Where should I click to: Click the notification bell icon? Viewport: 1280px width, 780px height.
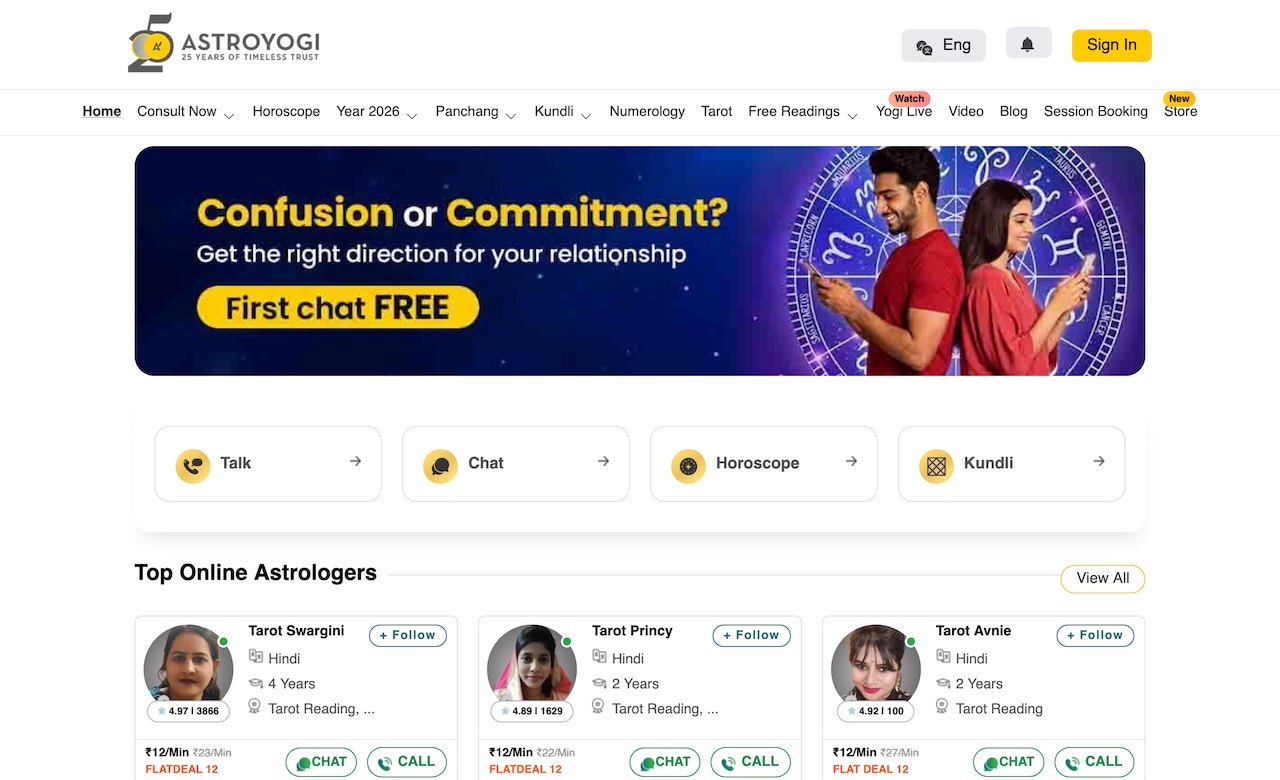click(x=1028, y=43)
